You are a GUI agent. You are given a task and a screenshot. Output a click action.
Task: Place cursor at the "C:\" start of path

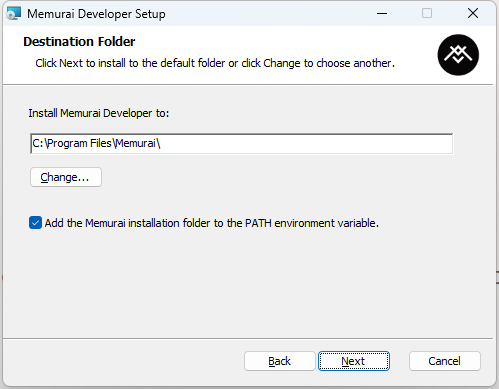click(39, 144)
